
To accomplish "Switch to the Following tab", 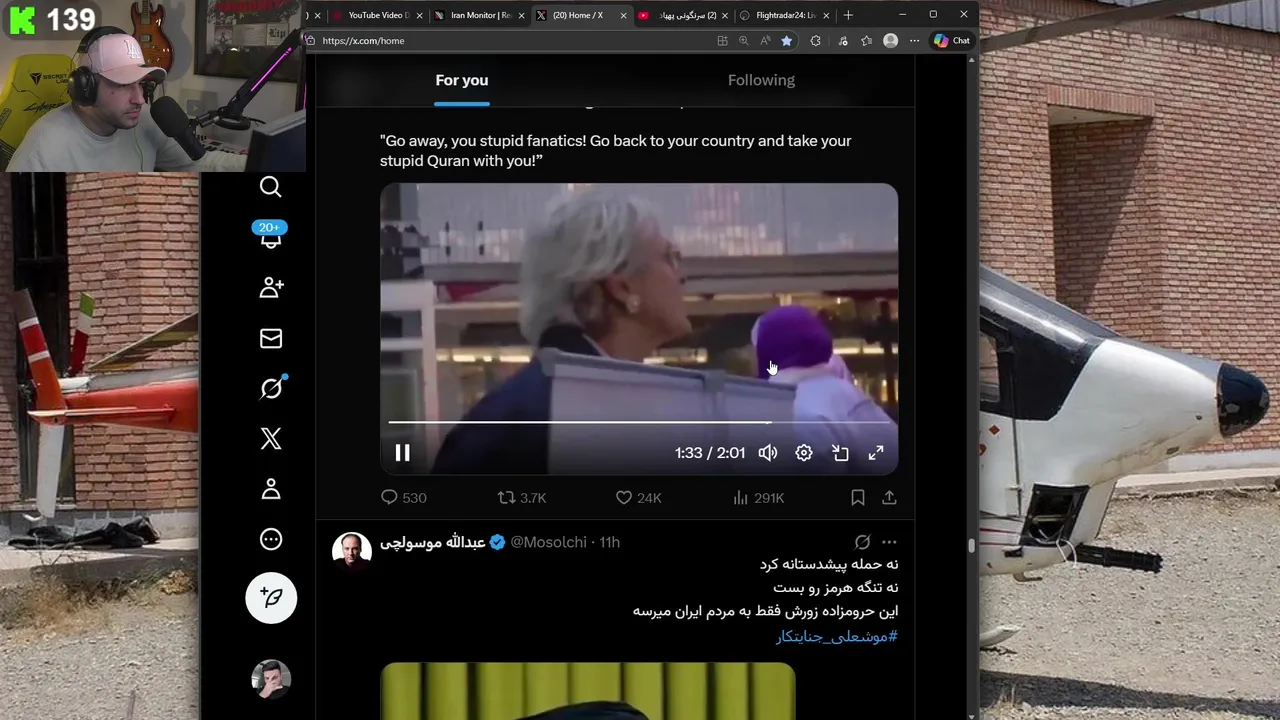I will [x=761, y=80].
